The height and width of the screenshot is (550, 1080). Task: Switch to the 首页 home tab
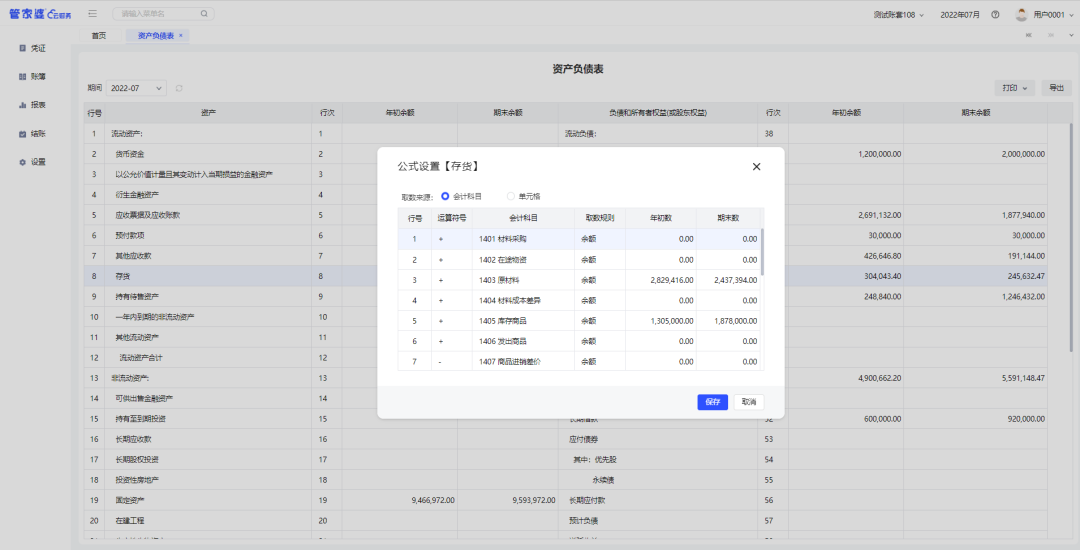(98, 35)
